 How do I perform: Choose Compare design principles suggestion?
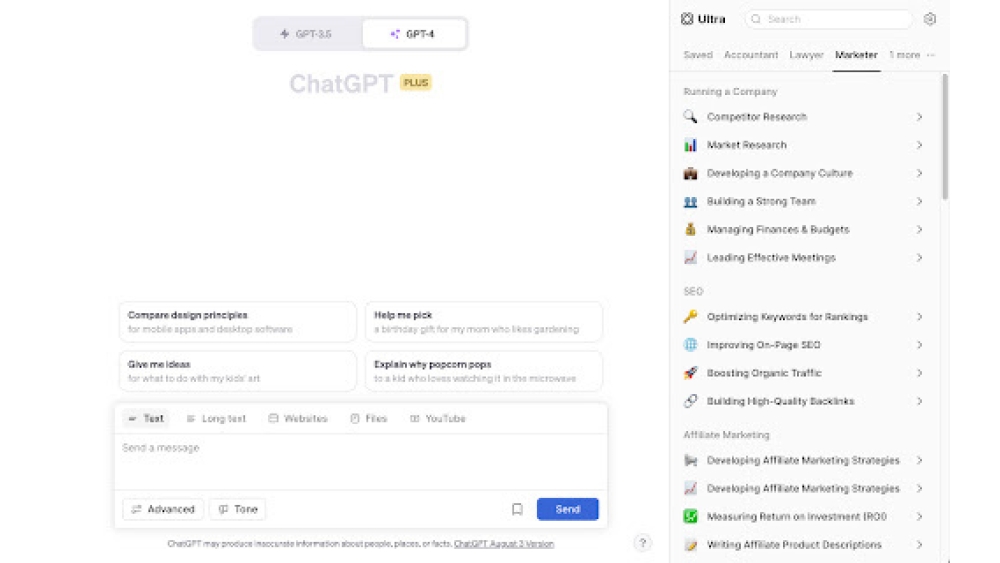[237, 322]
